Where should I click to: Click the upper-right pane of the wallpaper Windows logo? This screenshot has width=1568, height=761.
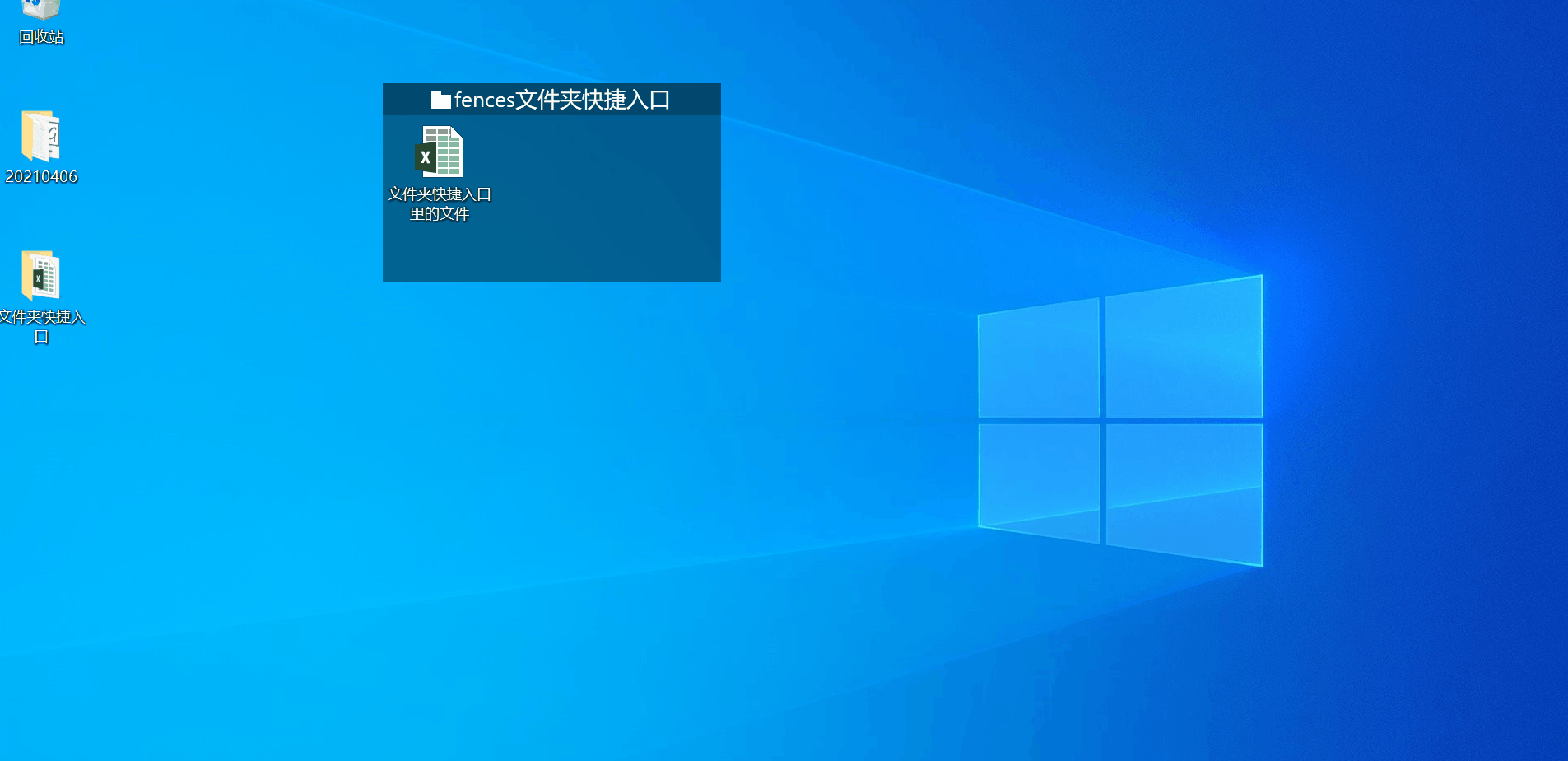pos(1184,347)
